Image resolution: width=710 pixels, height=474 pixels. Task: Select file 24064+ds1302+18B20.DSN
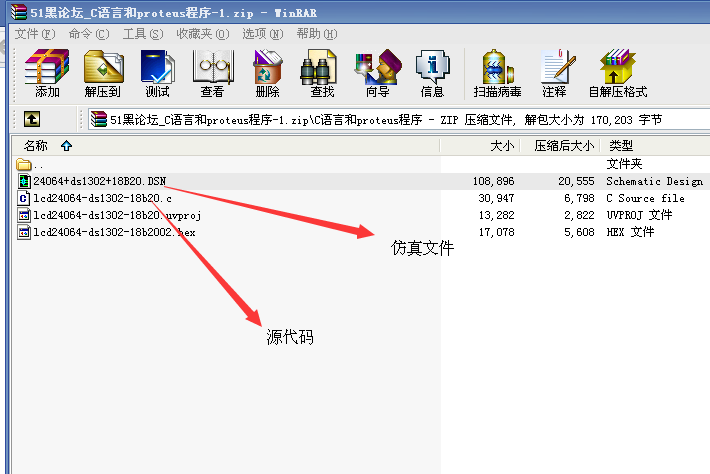[x=100, y=181]
